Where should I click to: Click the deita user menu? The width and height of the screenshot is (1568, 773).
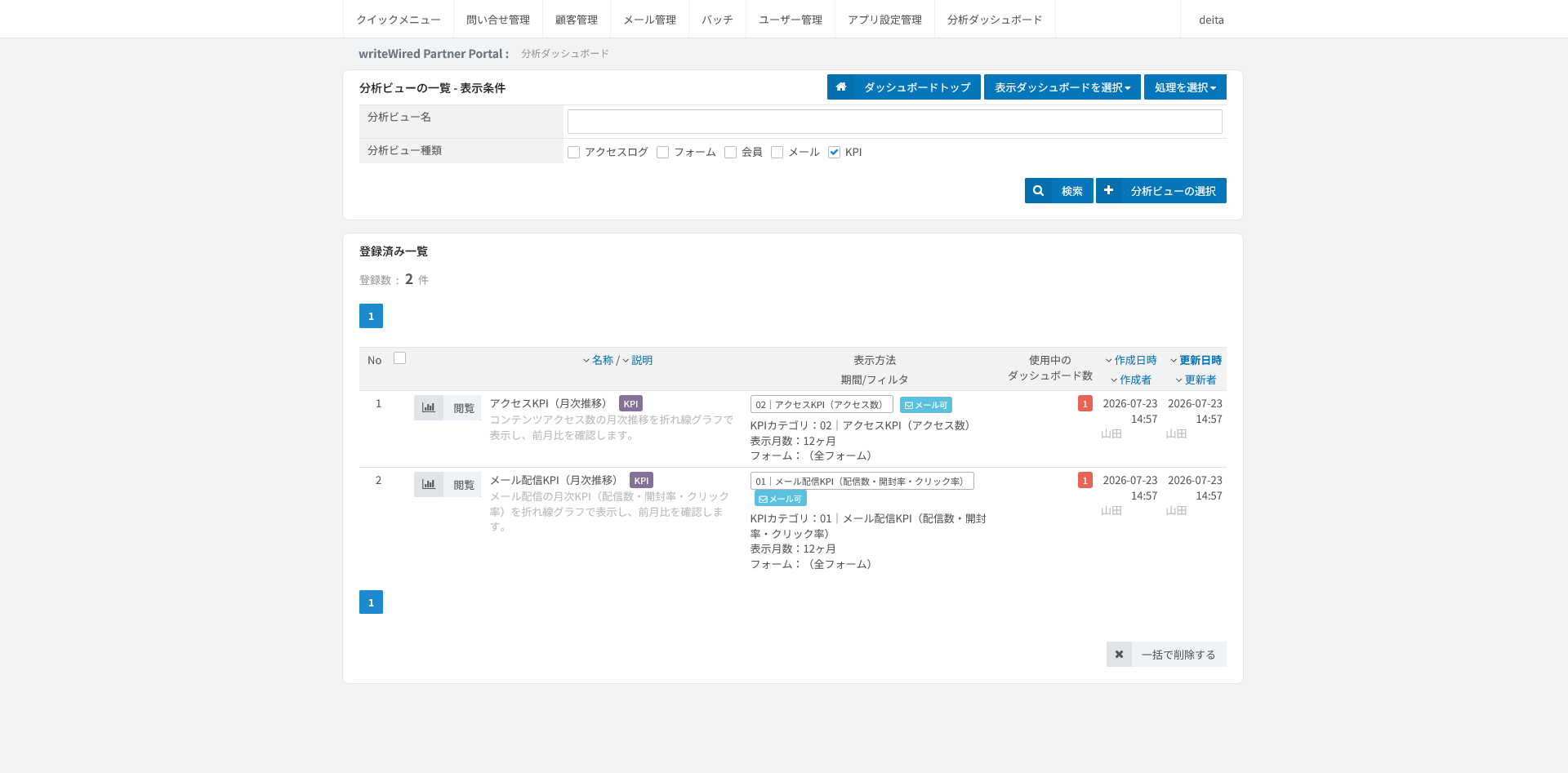point(1211,20)
